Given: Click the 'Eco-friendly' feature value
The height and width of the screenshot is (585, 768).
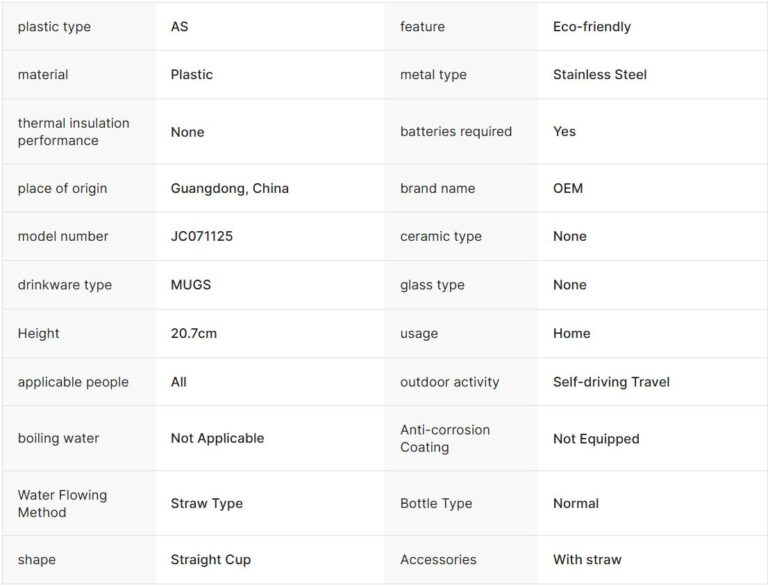Looking at the screenshot, I should [x=591, y=27].
